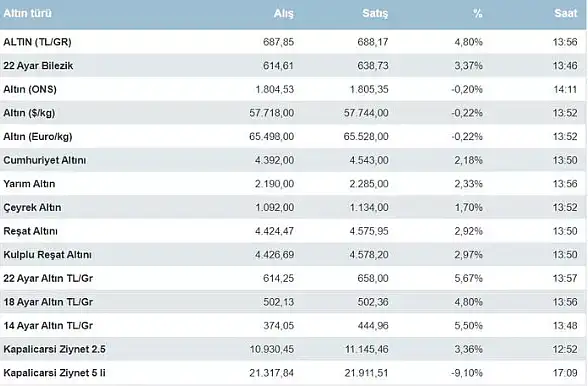Open Kapalicarsi Ziynet 5 li entry
Image resolution: width=588 pixels, height=386 pixels.
(293, 373)
